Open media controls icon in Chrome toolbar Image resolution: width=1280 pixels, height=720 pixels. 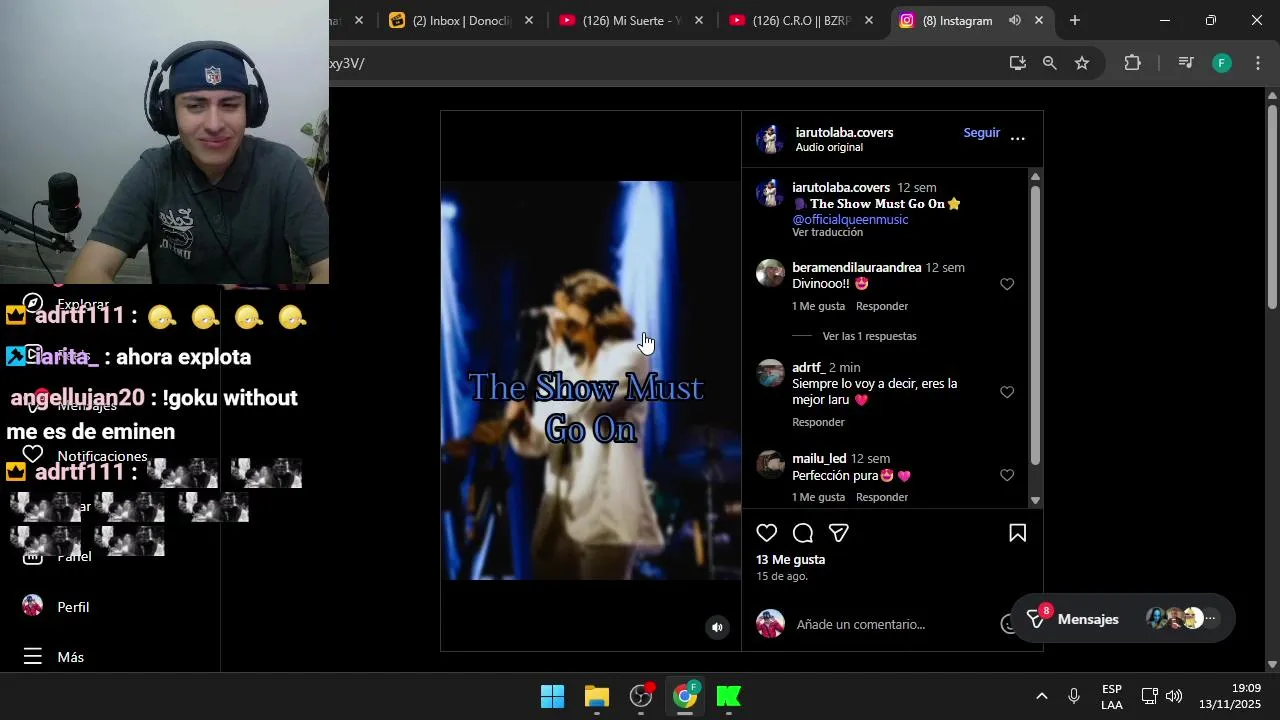[x=1186, y=63]
